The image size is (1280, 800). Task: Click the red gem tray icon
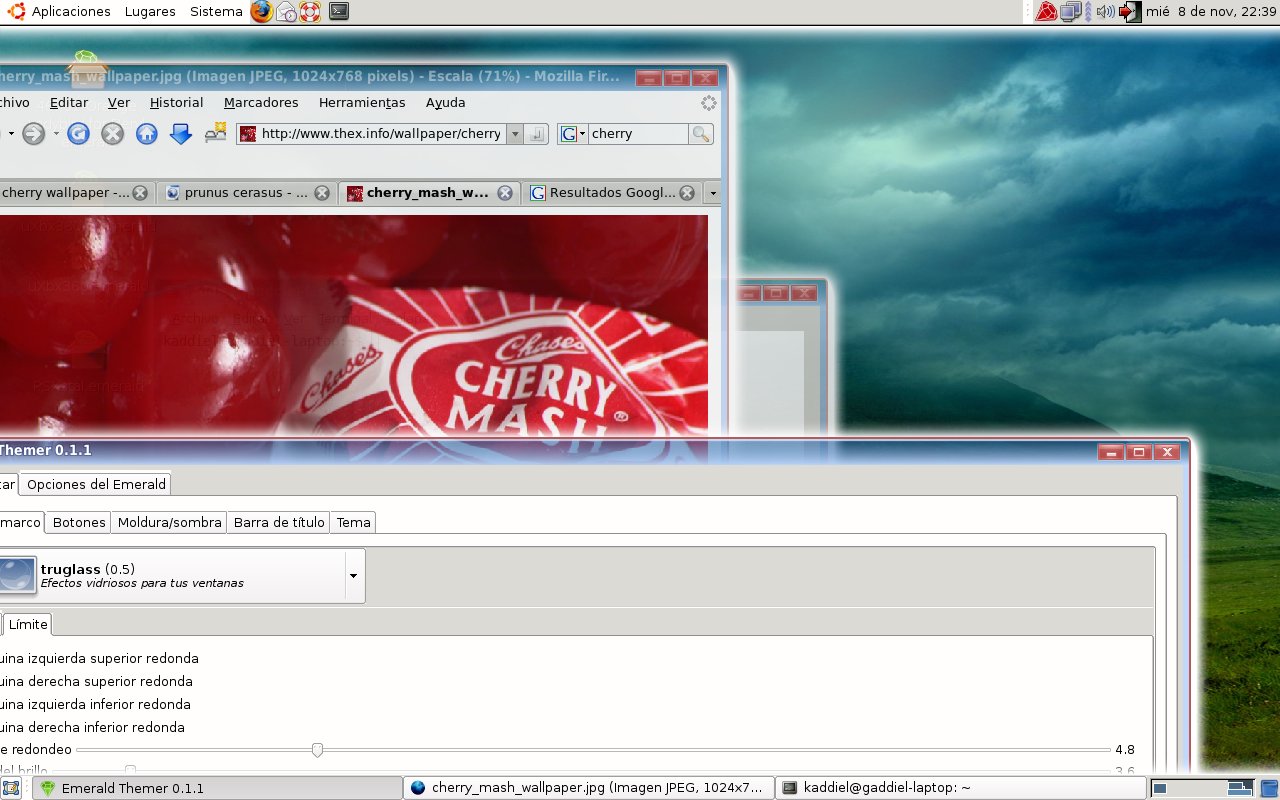(x=1046, y=12)
